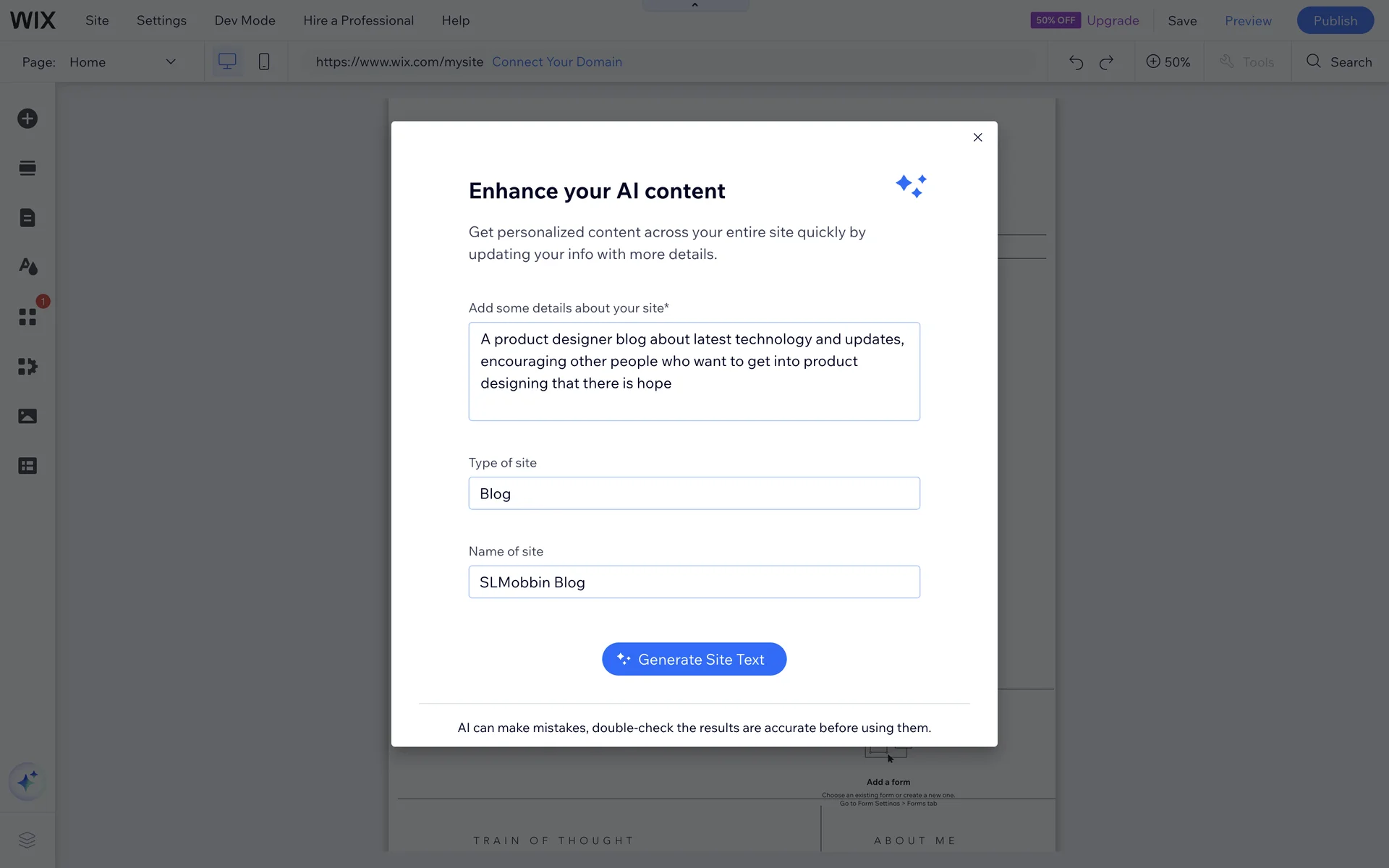Image resolution: width=1389 pixels, height=868 pixels.
Task: Switch to desktop view
Action: 227,61
